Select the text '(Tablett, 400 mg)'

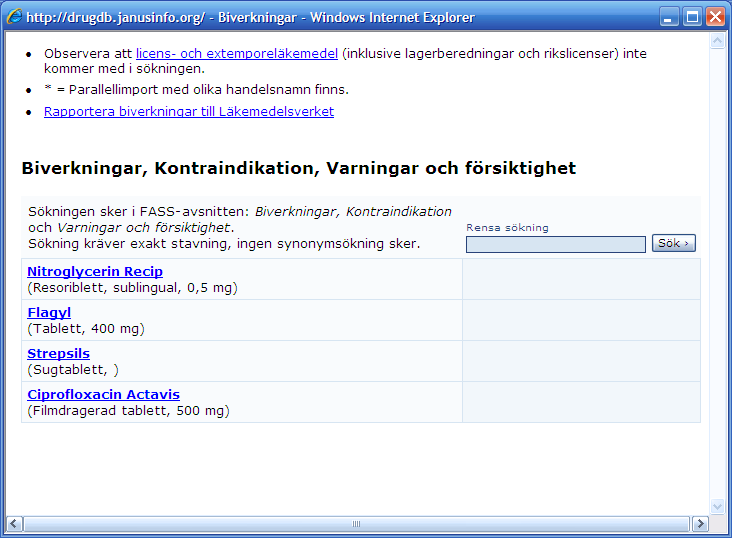[86, 329]
